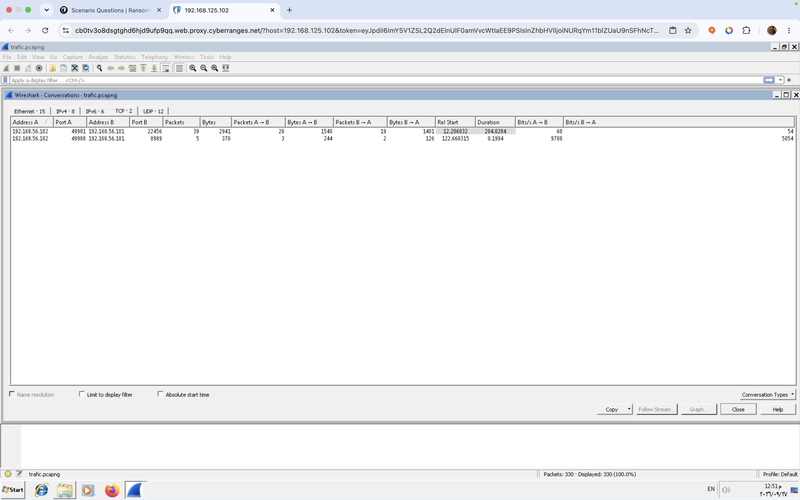Open Conversation Types dropdown
This screenshot has width=800, height=500.
(767, 394)
